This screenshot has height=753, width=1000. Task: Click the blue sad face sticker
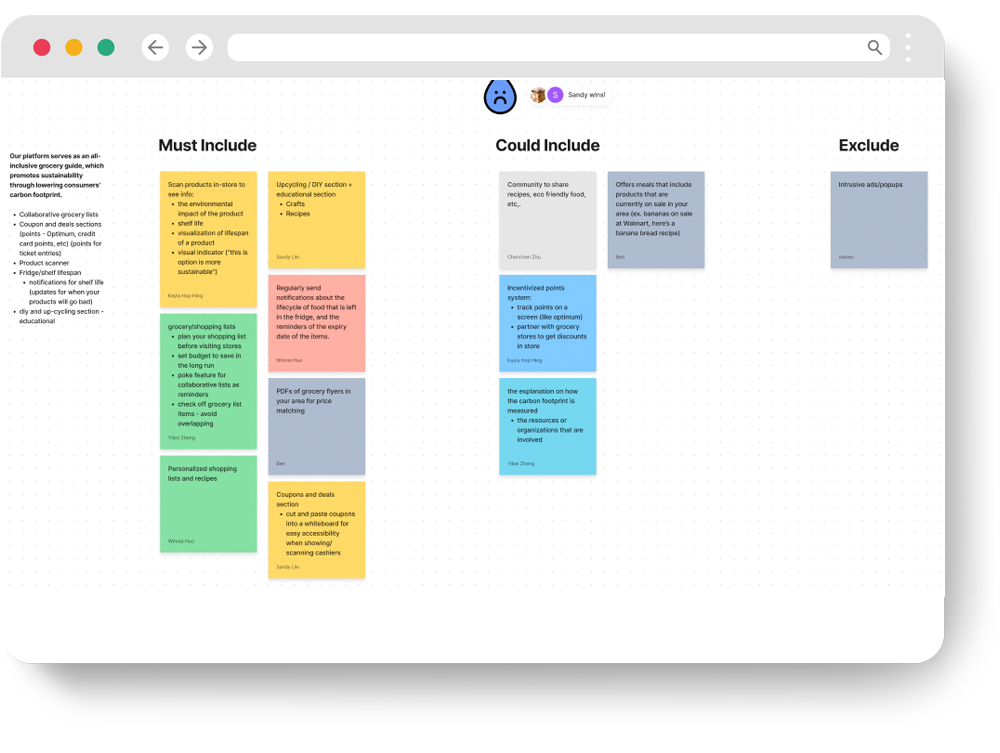pyautogui.click(x=500, y=96)
